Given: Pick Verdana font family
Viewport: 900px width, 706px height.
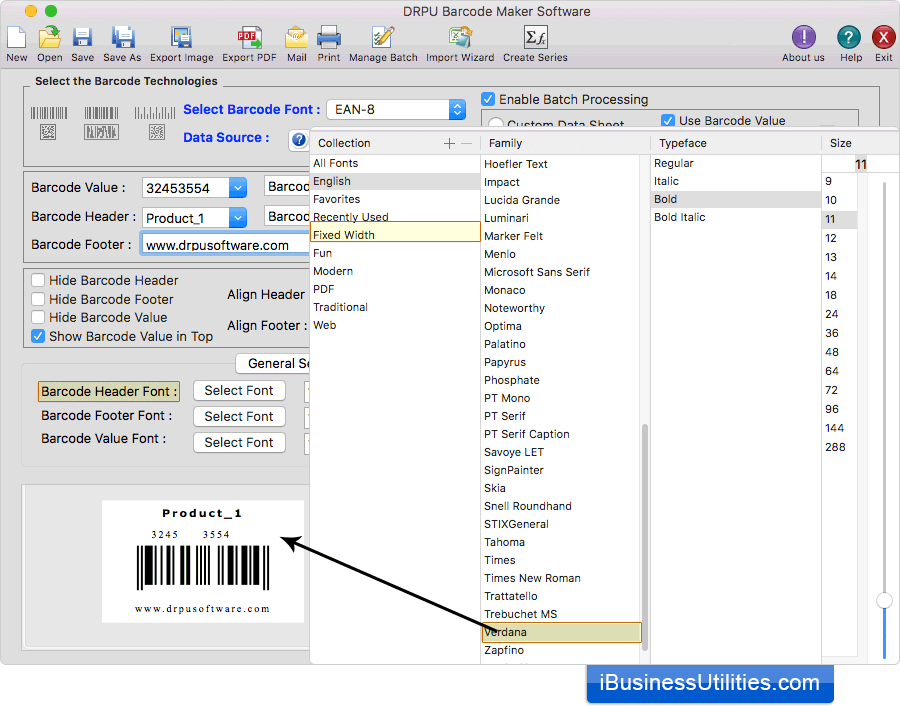Looking at the screenshot, I should pyautogui.click(x=561, y=632).
